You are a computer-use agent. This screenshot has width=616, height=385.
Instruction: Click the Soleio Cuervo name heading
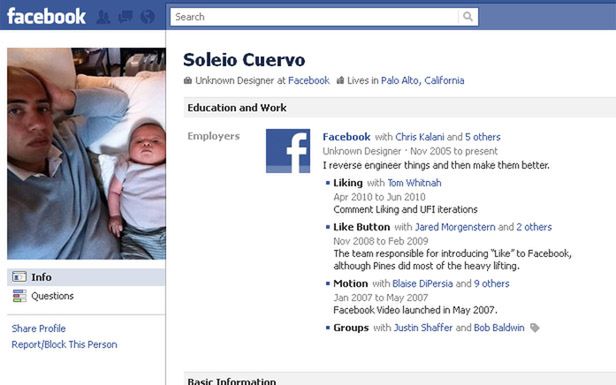pyautogui.click(x=244, y=60)
